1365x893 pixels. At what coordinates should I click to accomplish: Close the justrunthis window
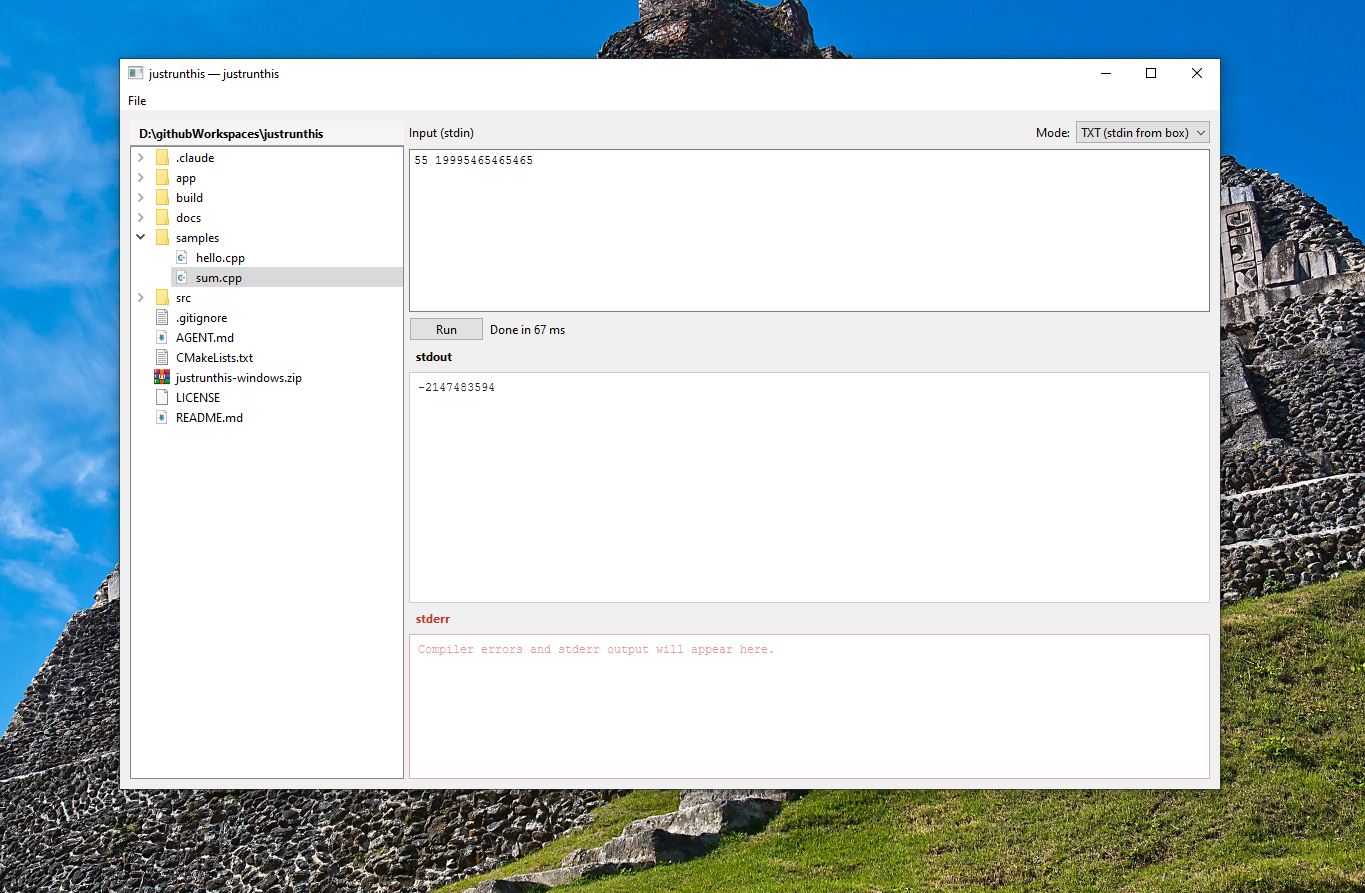point(1197,73)
